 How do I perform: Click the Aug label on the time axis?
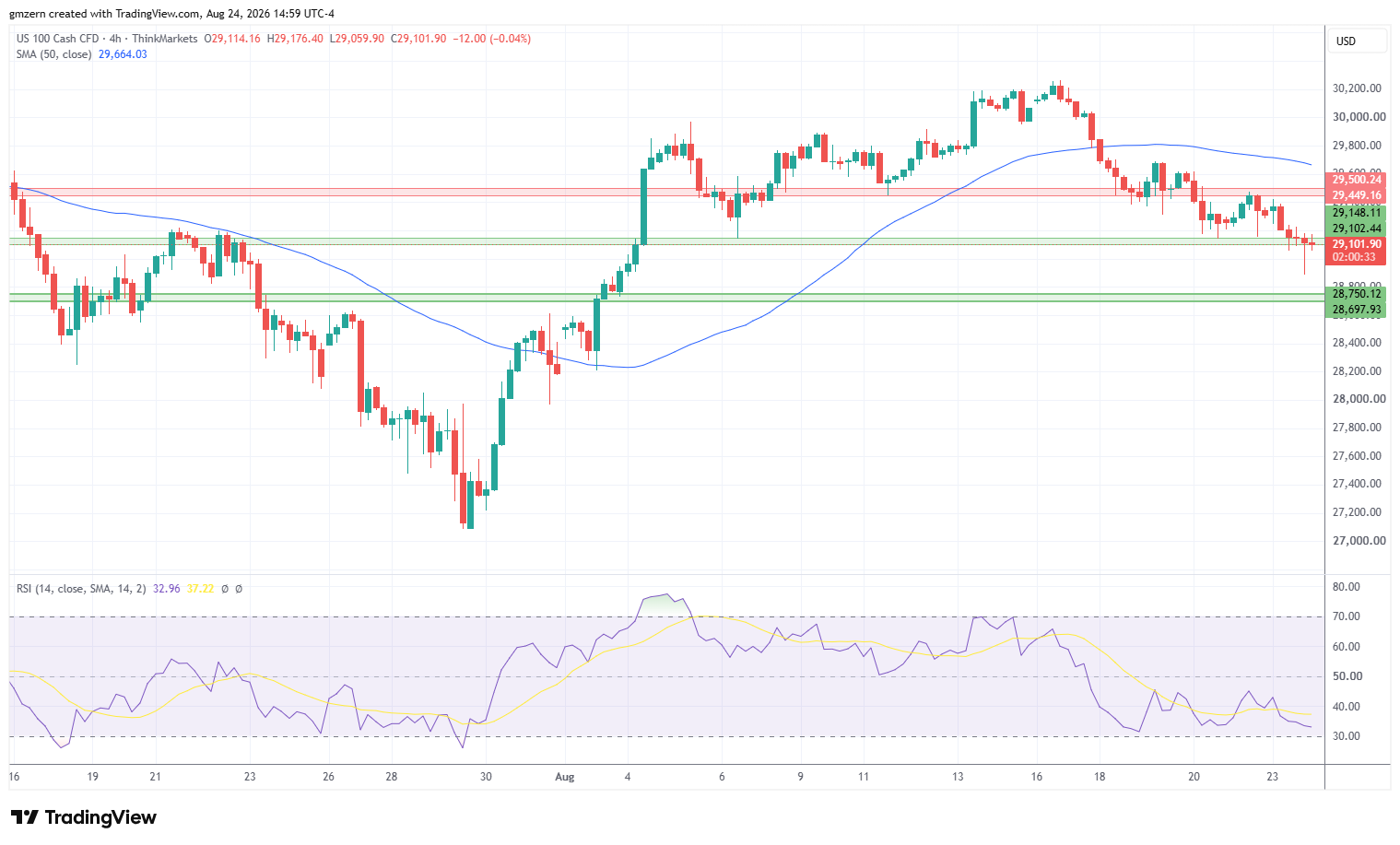point(565,777)
